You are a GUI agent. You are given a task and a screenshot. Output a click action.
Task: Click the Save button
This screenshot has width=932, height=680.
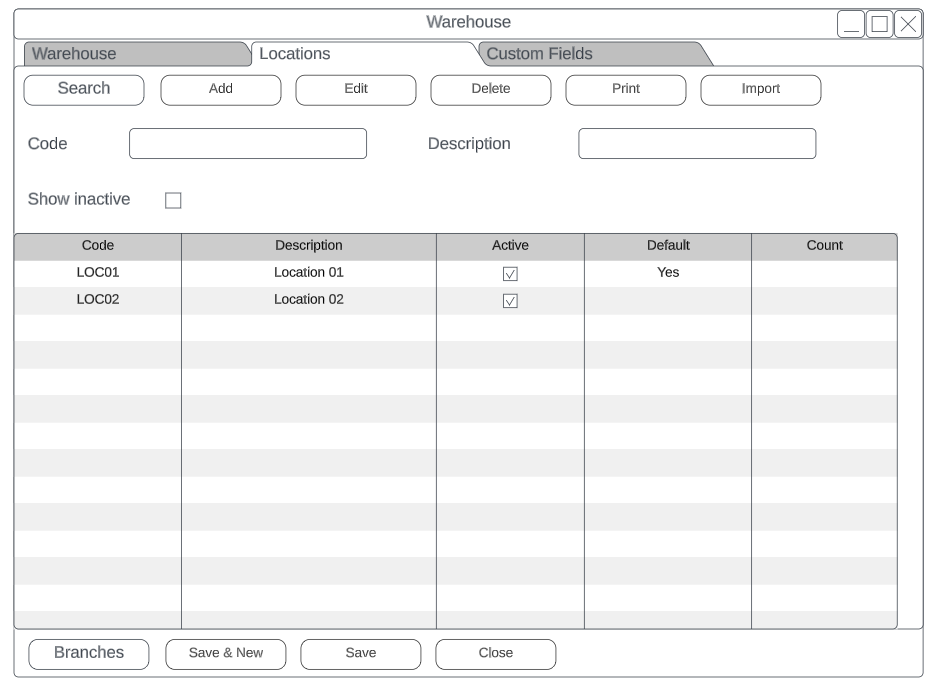tap(360, 654)
